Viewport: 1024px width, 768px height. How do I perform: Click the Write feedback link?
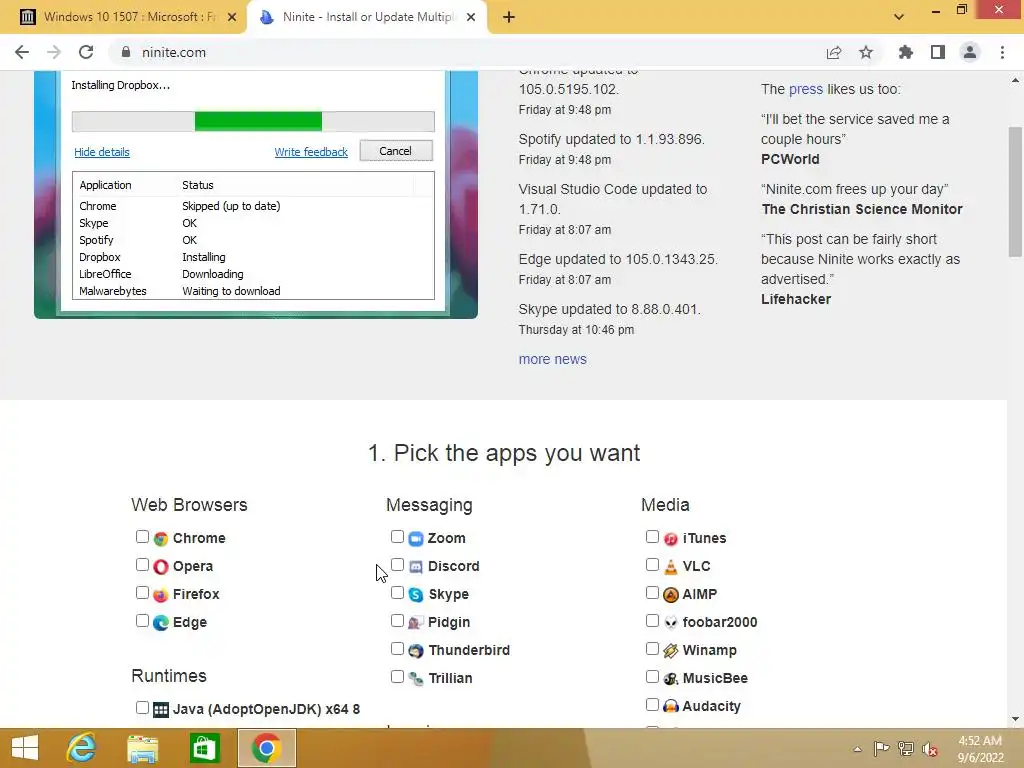pos(311,152)
